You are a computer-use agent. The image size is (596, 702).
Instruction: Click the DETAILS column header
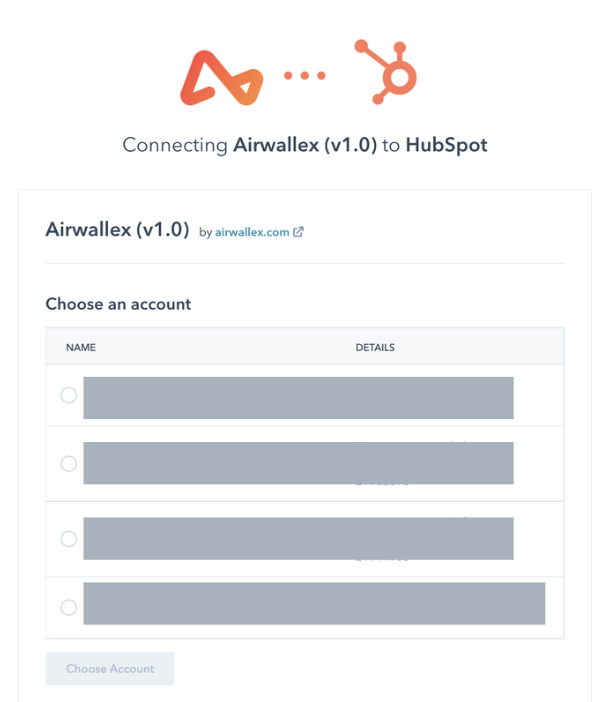click(x=375, y=347)
